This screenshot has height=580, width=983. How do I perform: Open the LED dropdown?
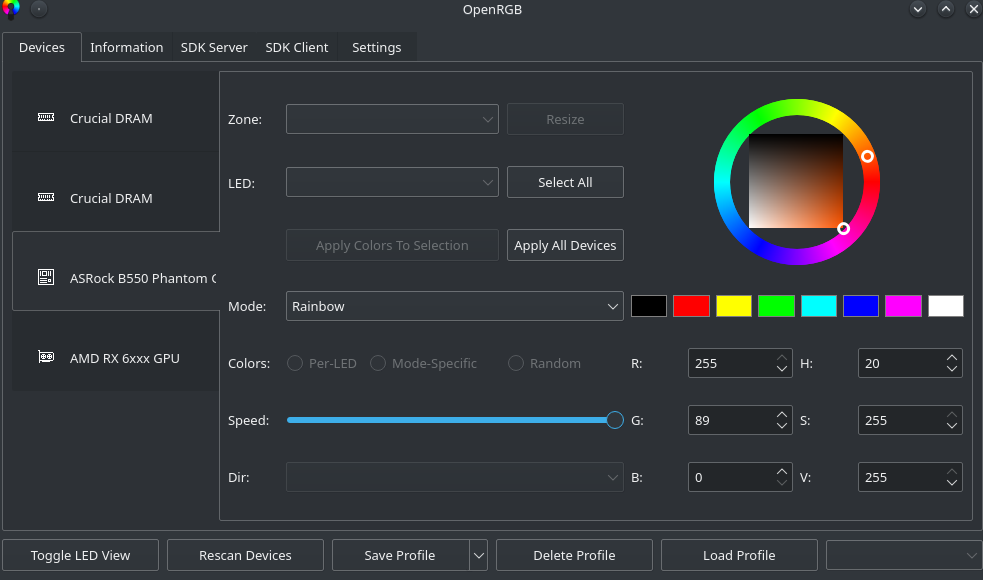[x=392, y=182]
